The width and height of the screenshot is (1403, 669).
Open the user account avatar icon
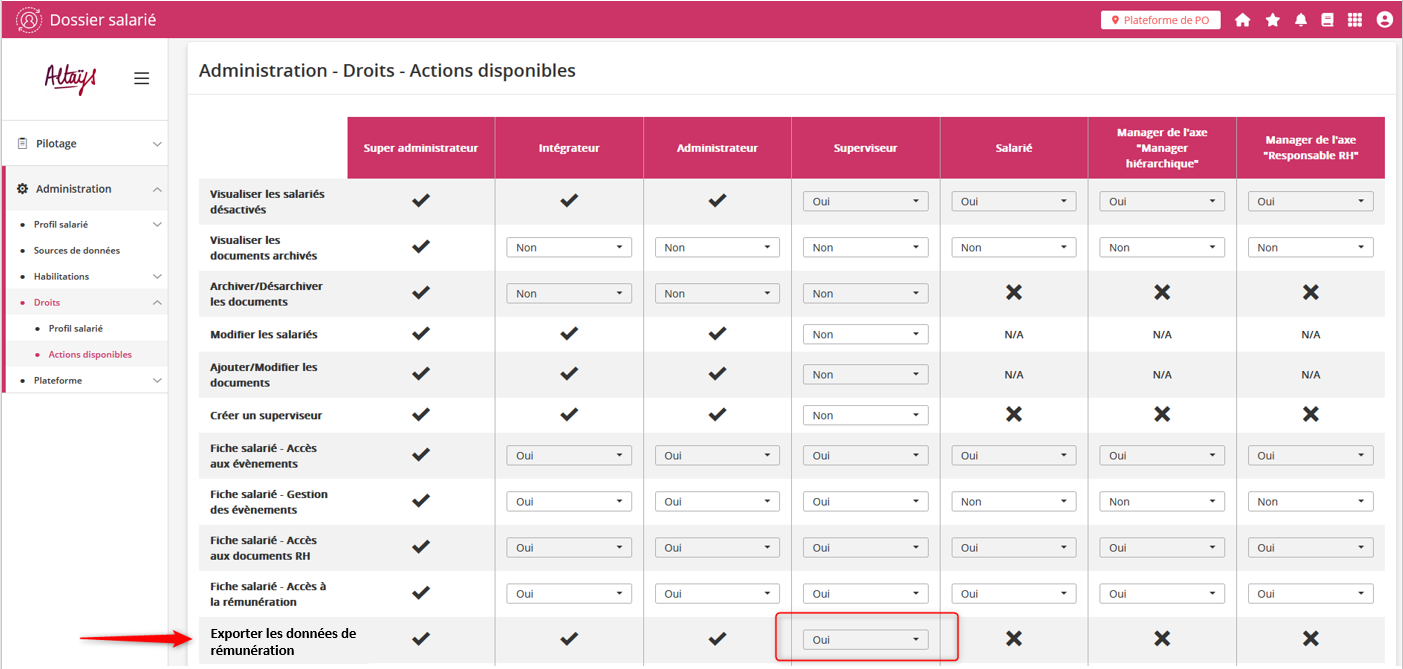pyautogui.click(x=1384, y=20)
